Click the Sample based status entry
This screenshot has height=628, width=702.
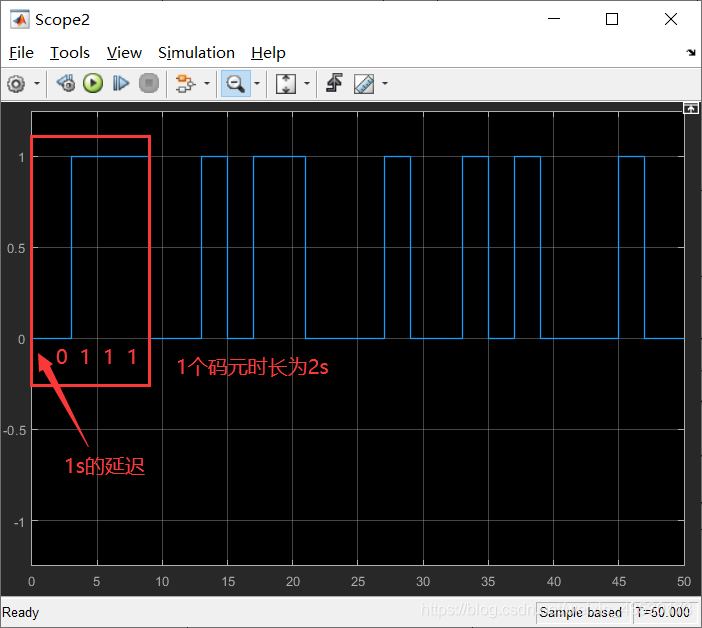point(580,612)
